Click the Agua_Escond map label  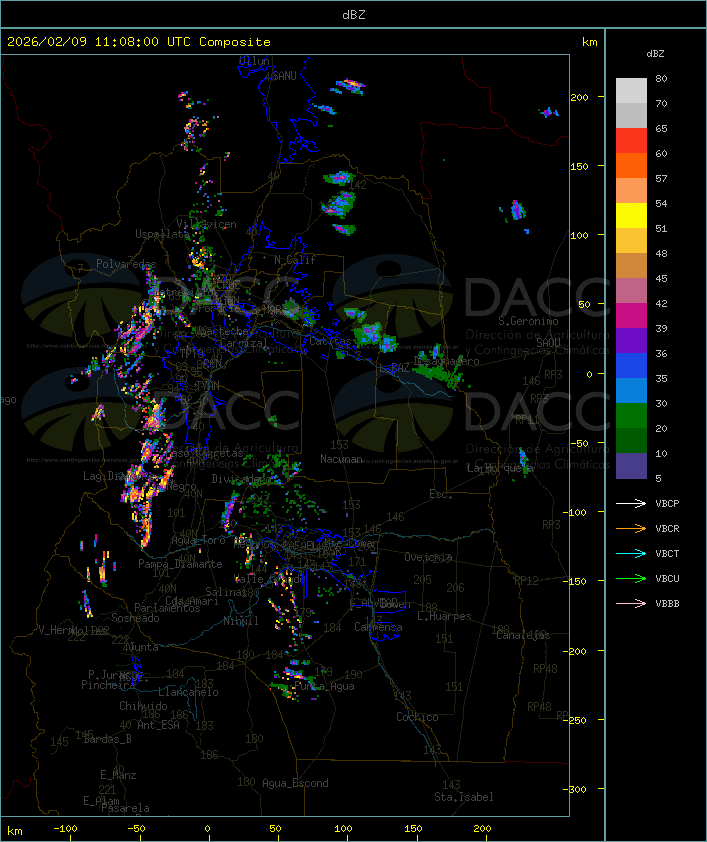(x=295, y=783)
